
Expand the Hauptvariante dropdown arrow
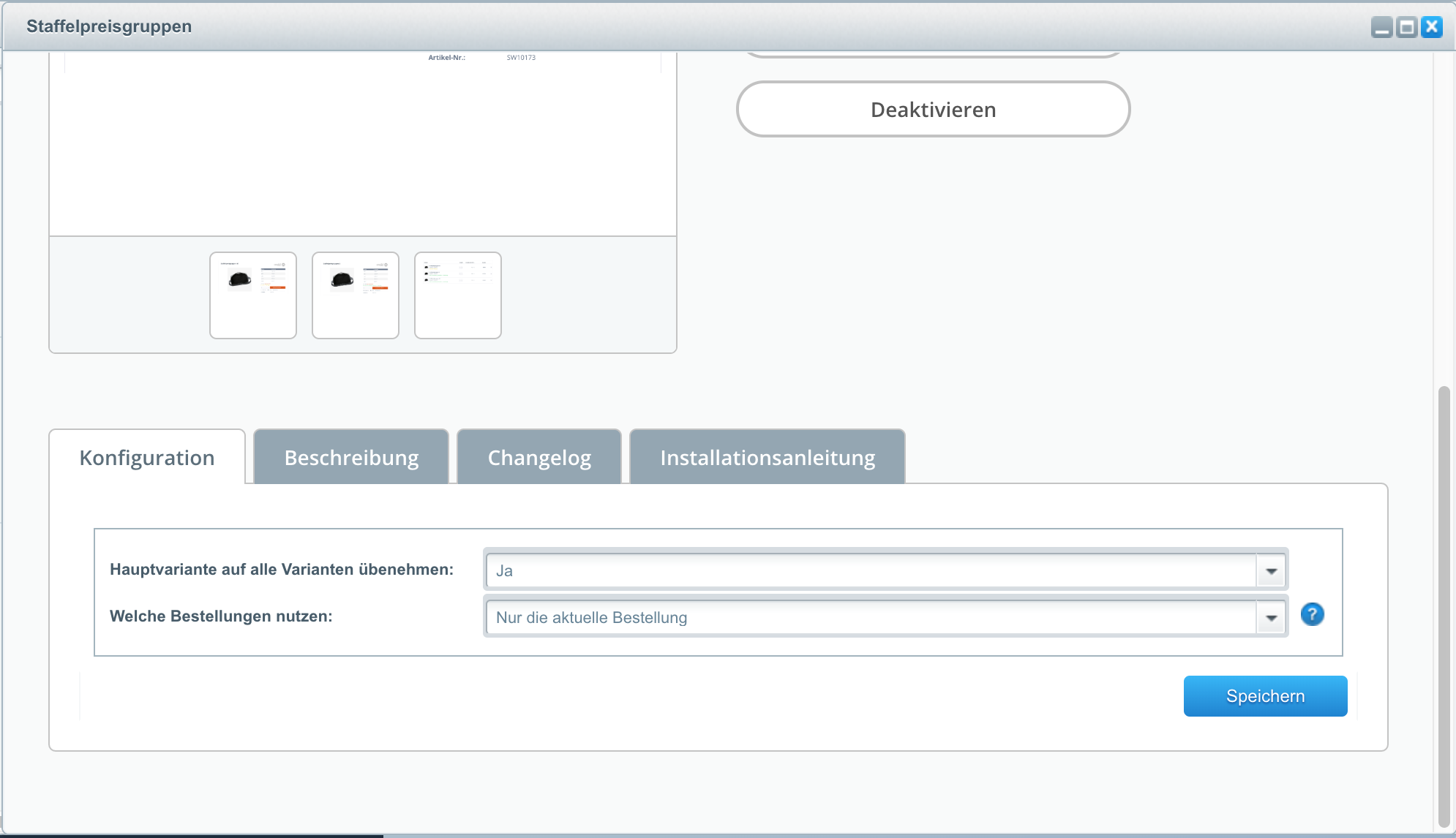point(1272,571)
